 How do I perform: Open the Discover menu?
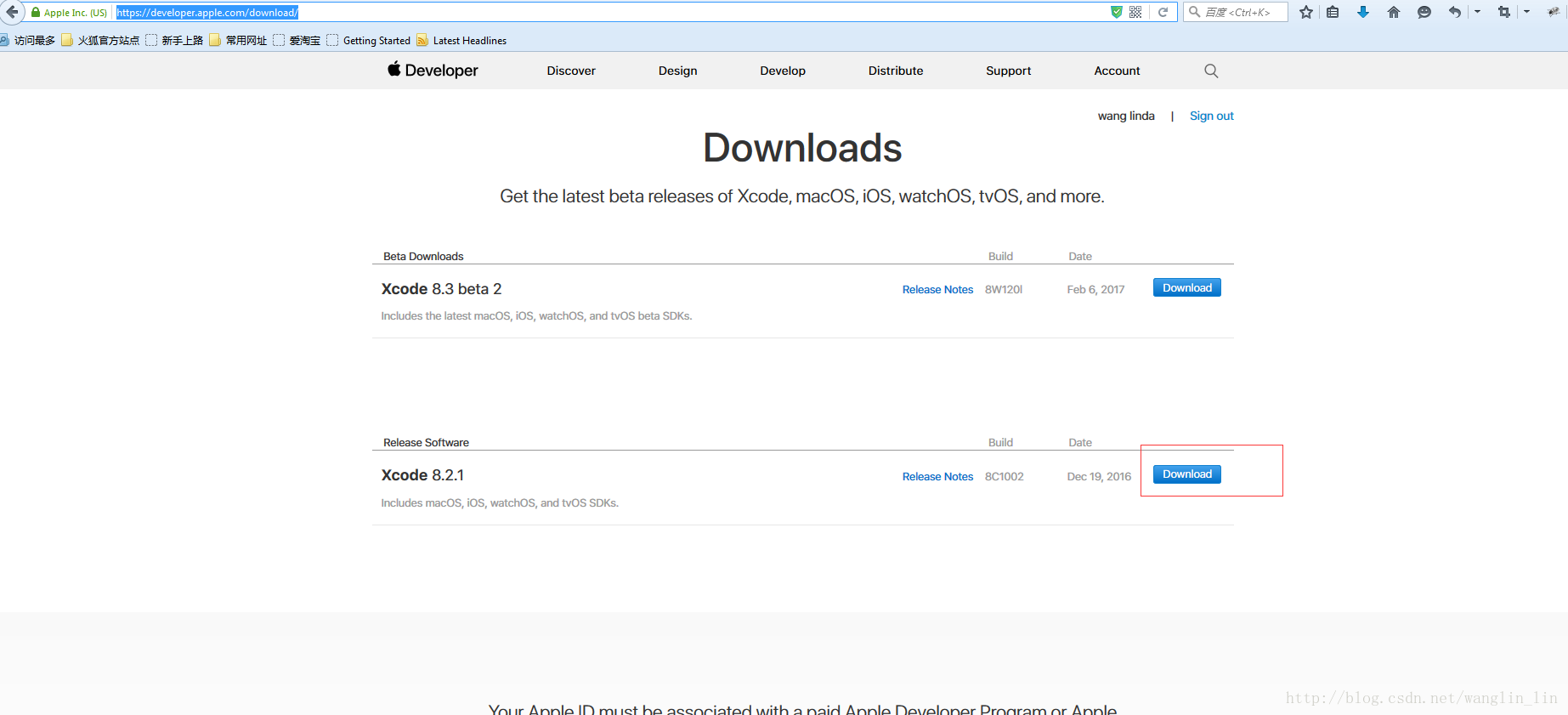tap(571, 71)
